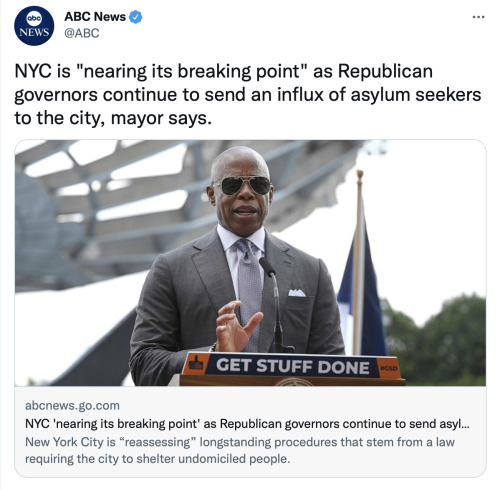Click the blue verified checkmark badge
The image size is (500, 490).
click(x=136, y=17)
